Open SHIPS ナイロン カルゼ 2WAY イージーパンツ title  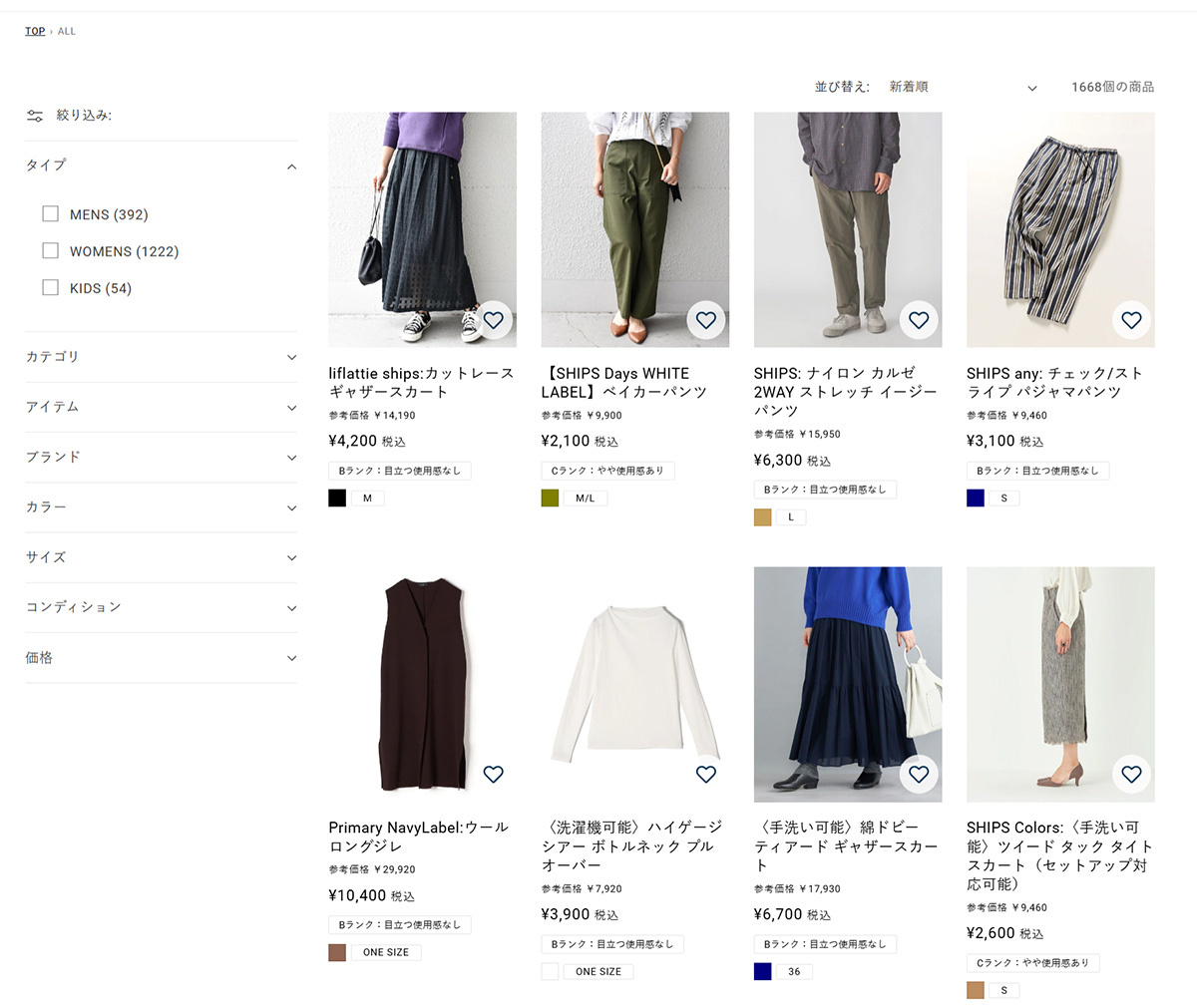coord(845,392)
